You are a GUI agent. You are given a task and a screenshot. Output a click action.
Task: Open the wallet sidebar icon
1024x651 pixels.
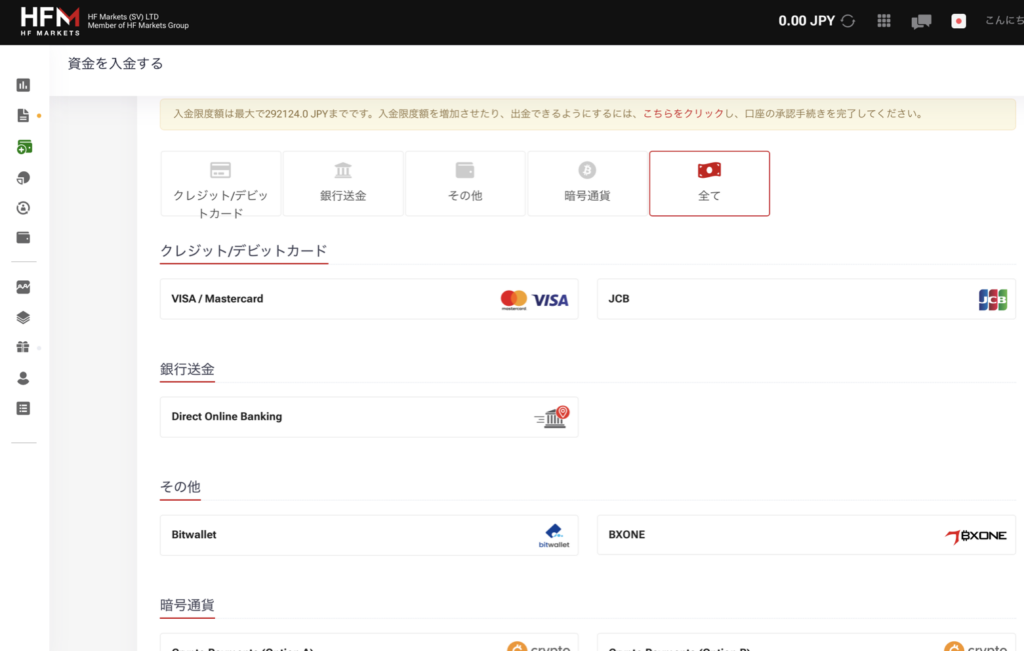[23, 238]
